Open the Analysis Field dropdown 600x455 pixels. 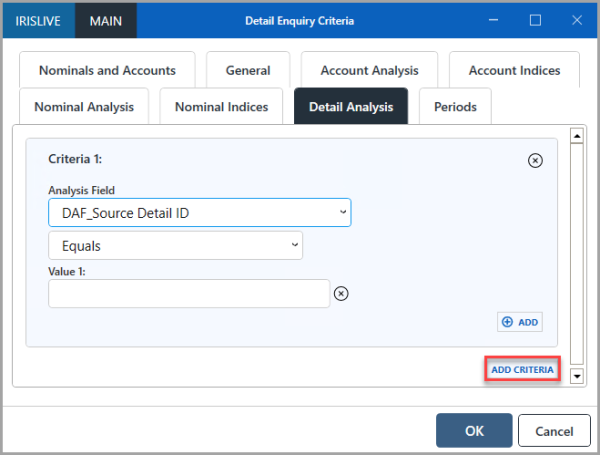(x=199, y=212)
